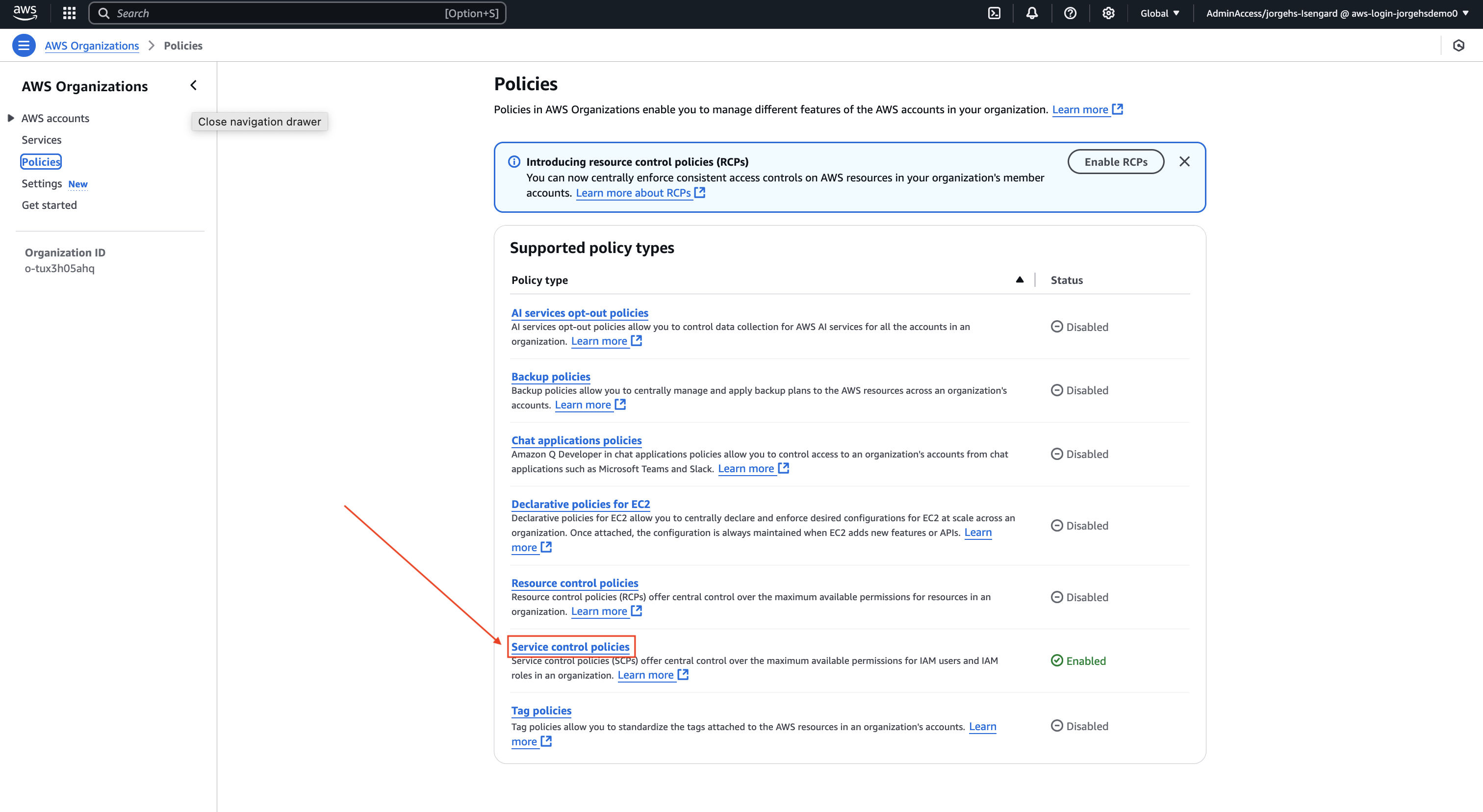Open the Global region dropdown
The image size is (1483, 812).
(1160, 13)
